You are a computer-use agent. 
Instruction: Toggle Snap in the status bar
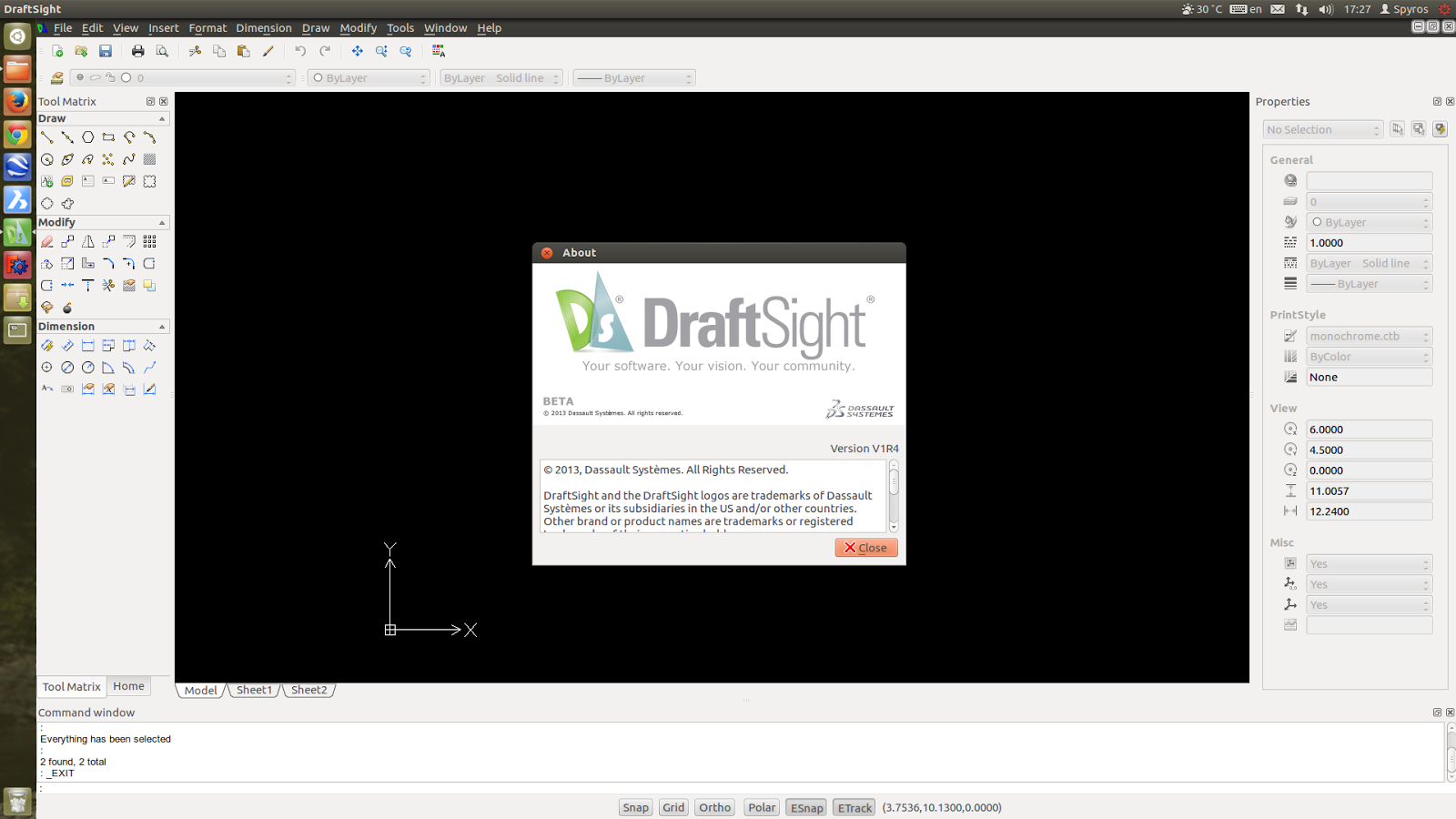point(635,807)
